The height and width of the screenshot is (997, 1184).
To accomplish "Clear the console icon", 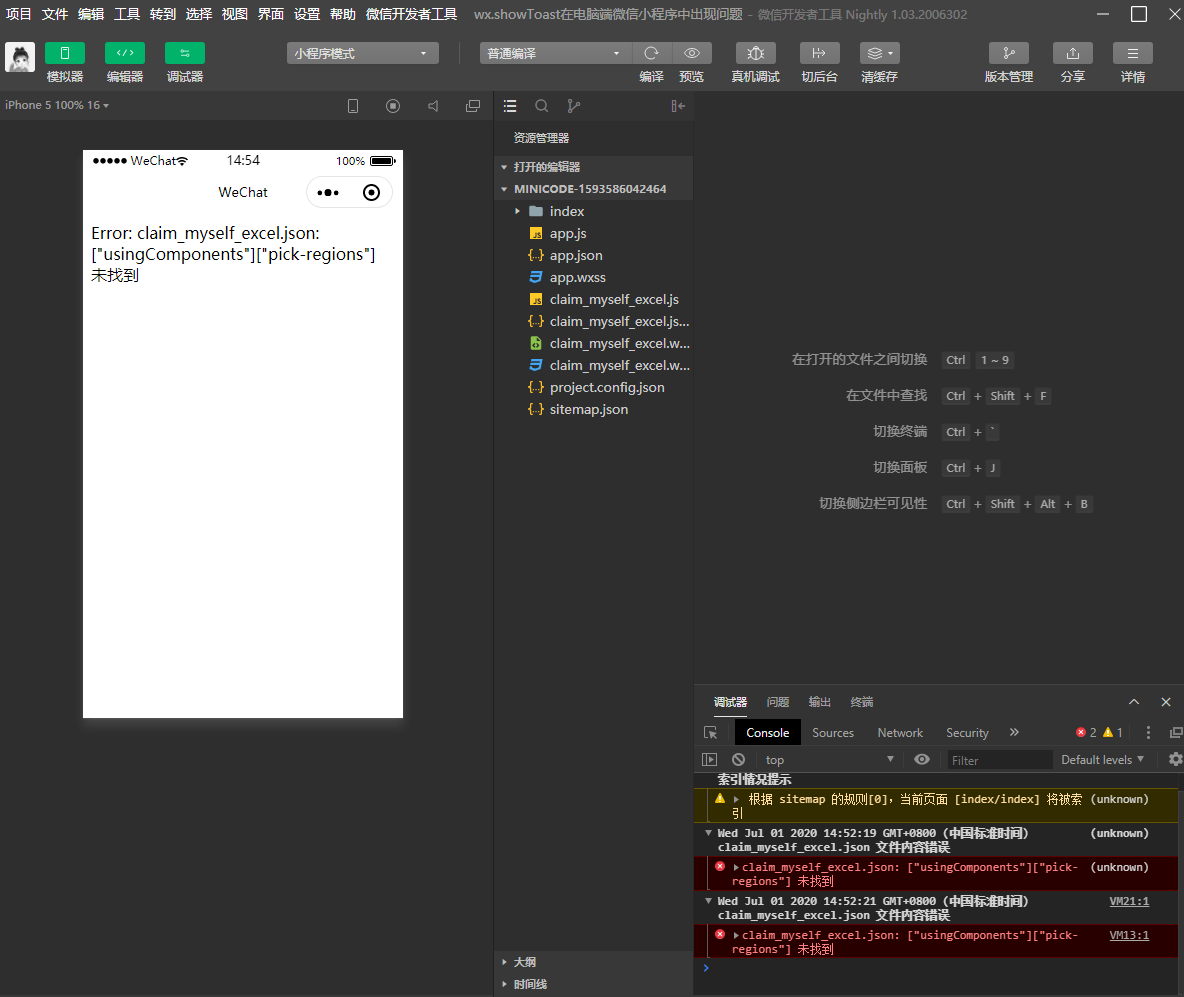I will click(x=738, y=760).
